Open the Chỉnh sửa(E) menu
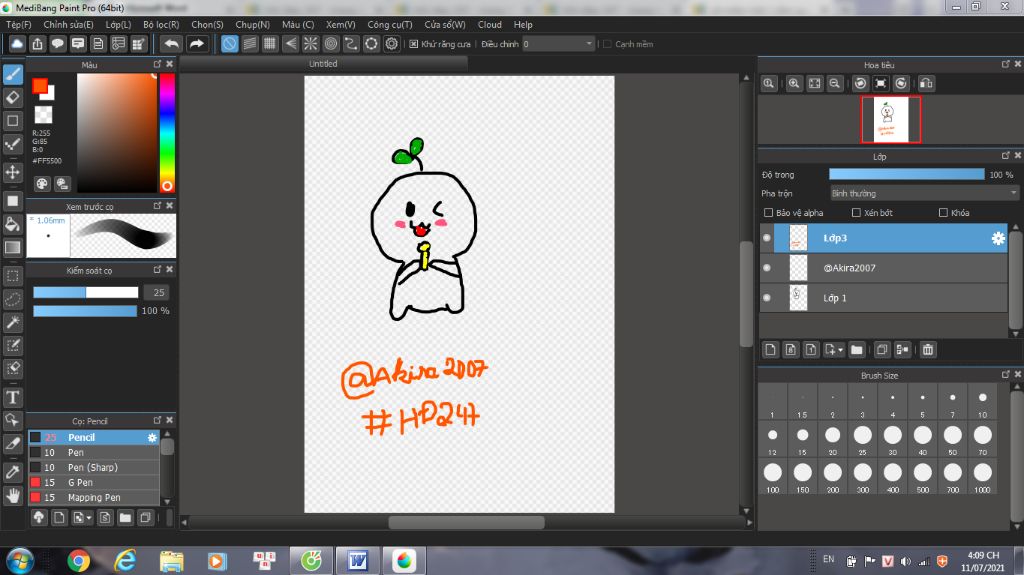Screen dimensions: 1024x575 click(69, 24)
